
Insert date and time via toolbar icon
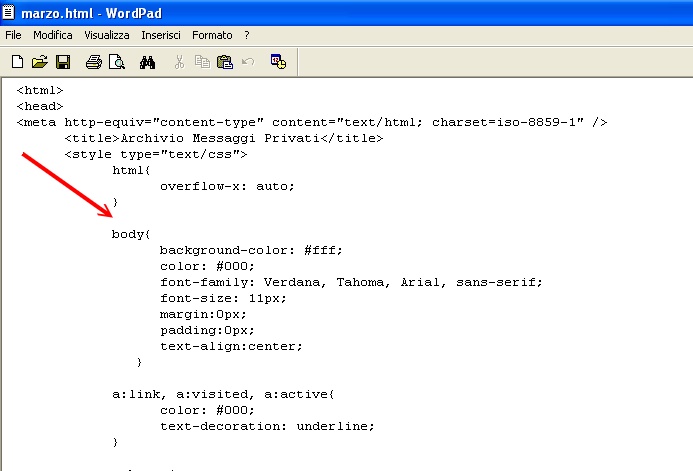click(x=278, y=62)
